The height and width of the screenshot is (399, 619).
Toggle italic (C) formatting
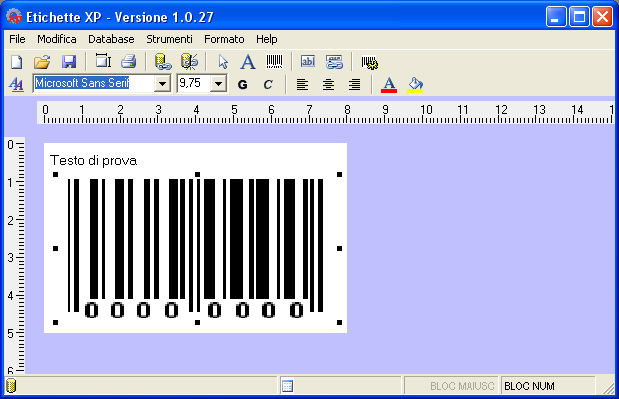(x=268, y=84)
